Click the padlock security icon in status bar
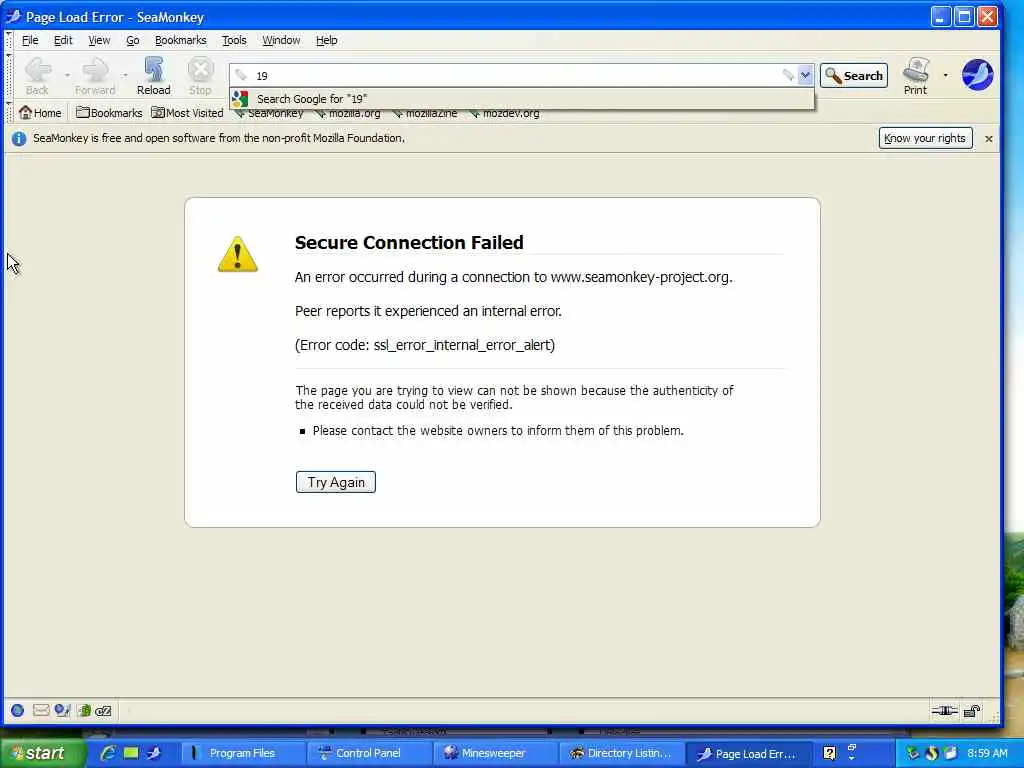1024x768 pixels. pos(972,711)
